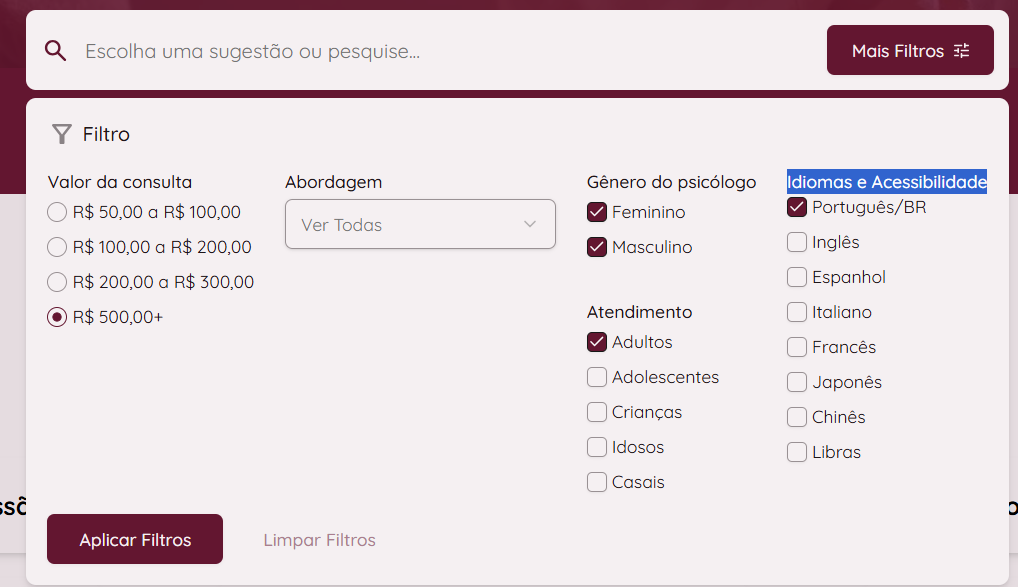Choose R$ 100,00 a R$ 200,00 range

coord(57,247)
